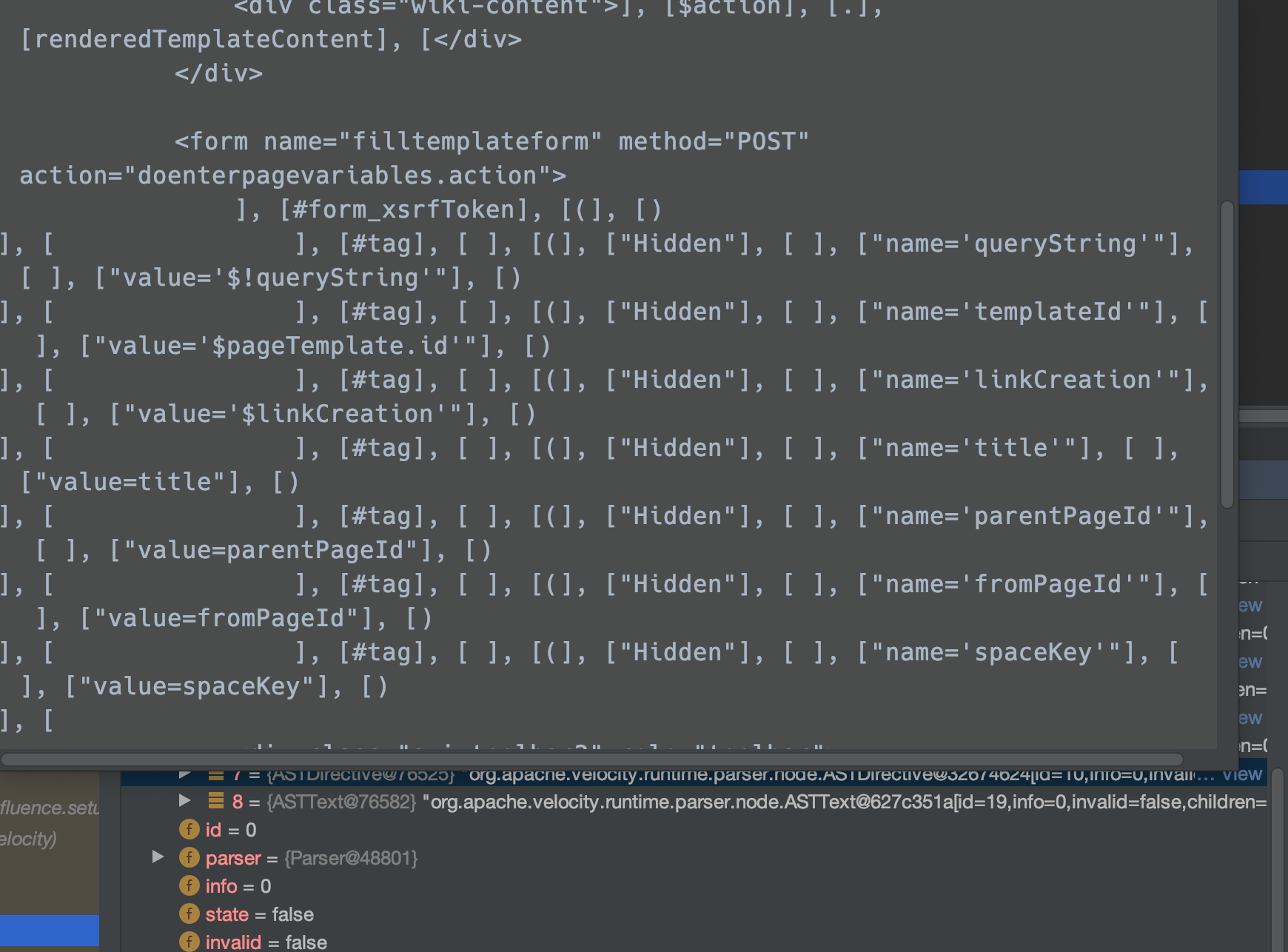Viewport: 1288px width, 952px height.
Task: Click field icon next to parser
Action: 189,857
